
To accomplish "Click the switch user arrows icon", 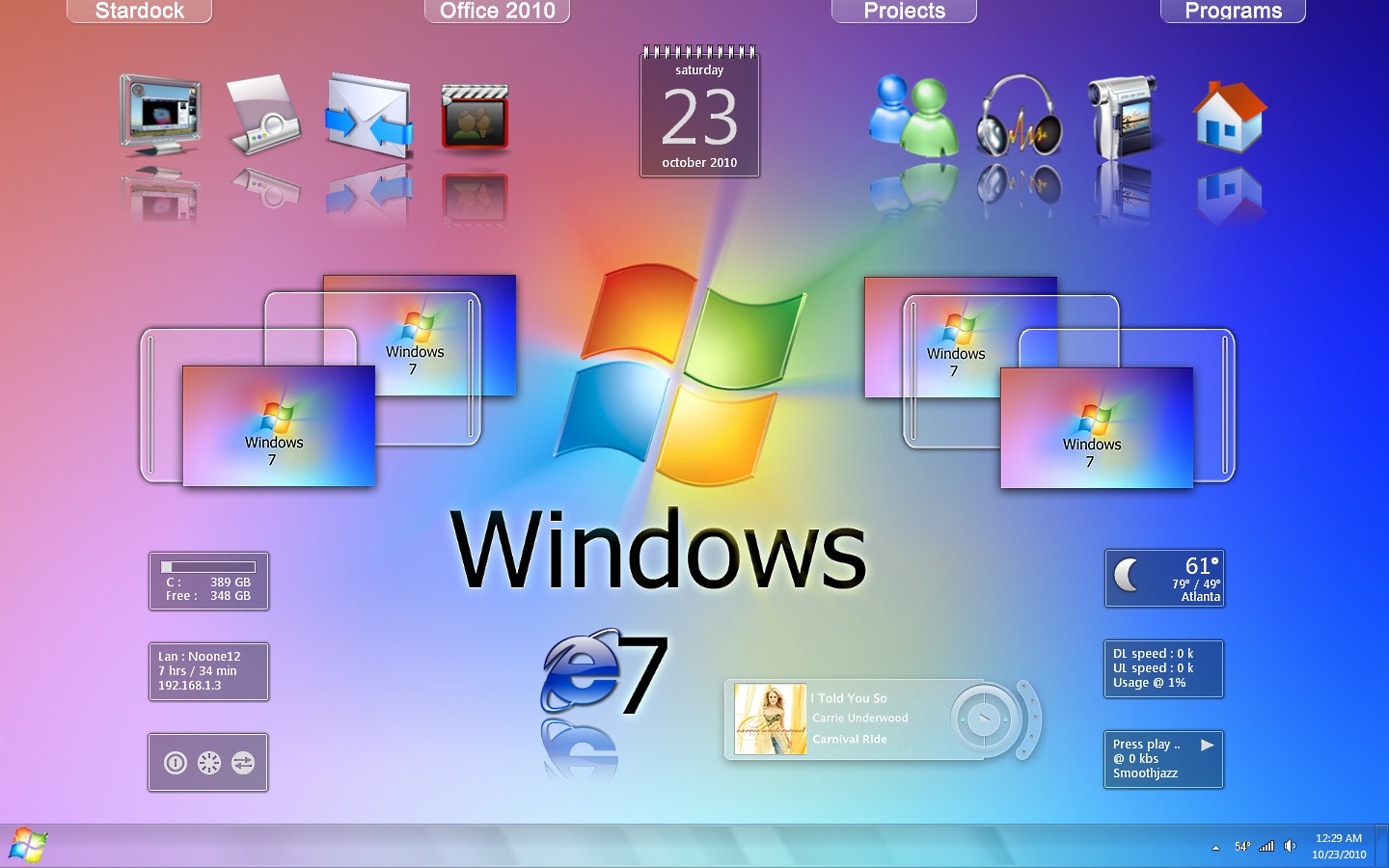I will [x=243, y=763].
